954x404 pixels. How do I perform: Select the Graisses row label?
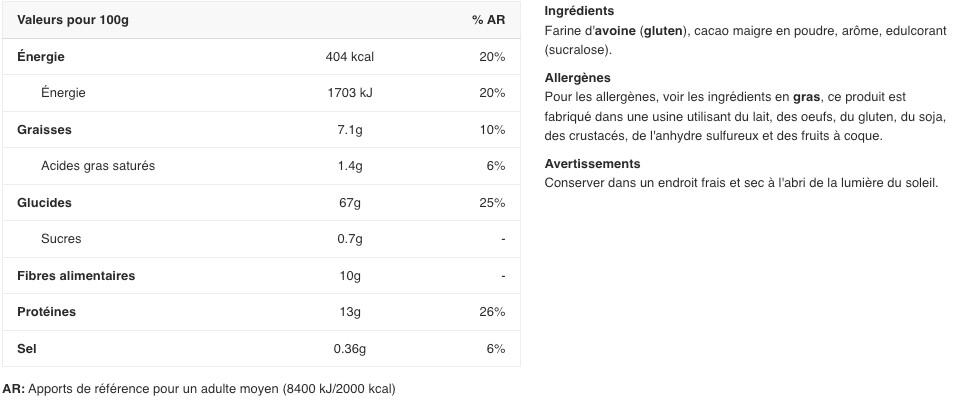coord(45,130)
